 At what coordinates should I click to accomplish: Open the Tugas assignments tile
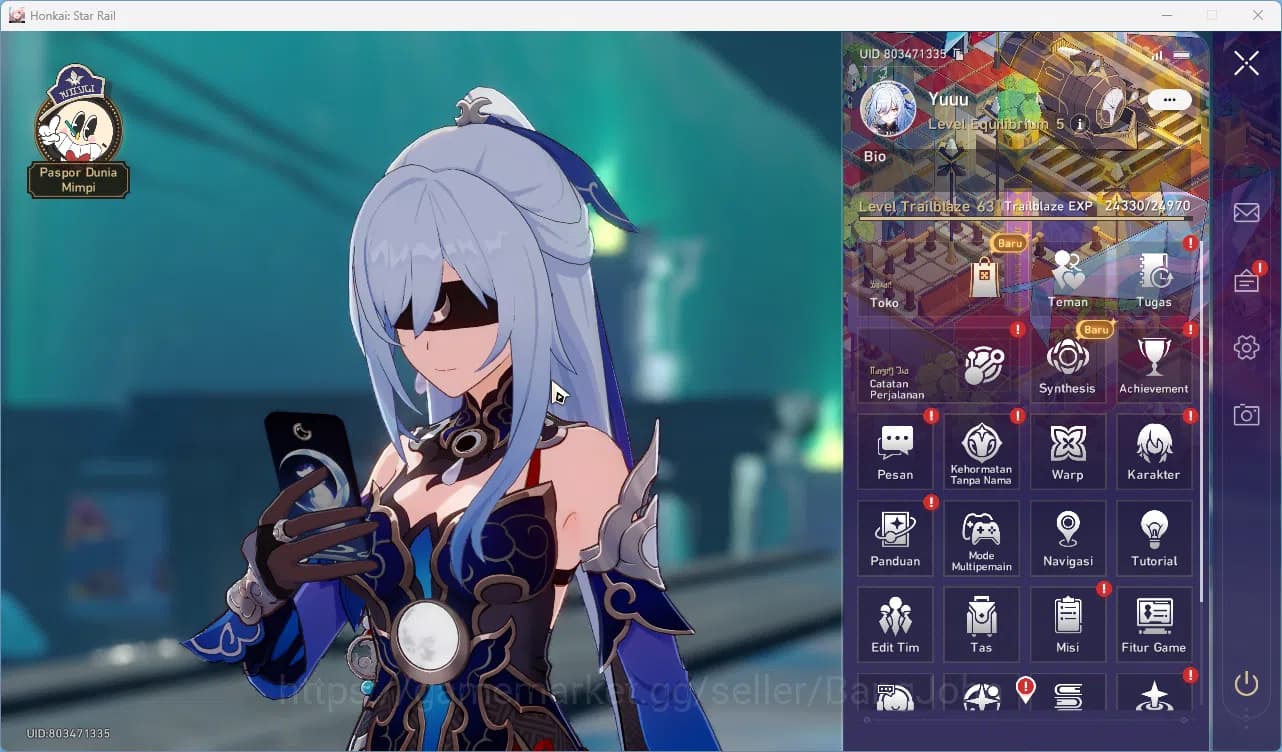[1154, 278]
